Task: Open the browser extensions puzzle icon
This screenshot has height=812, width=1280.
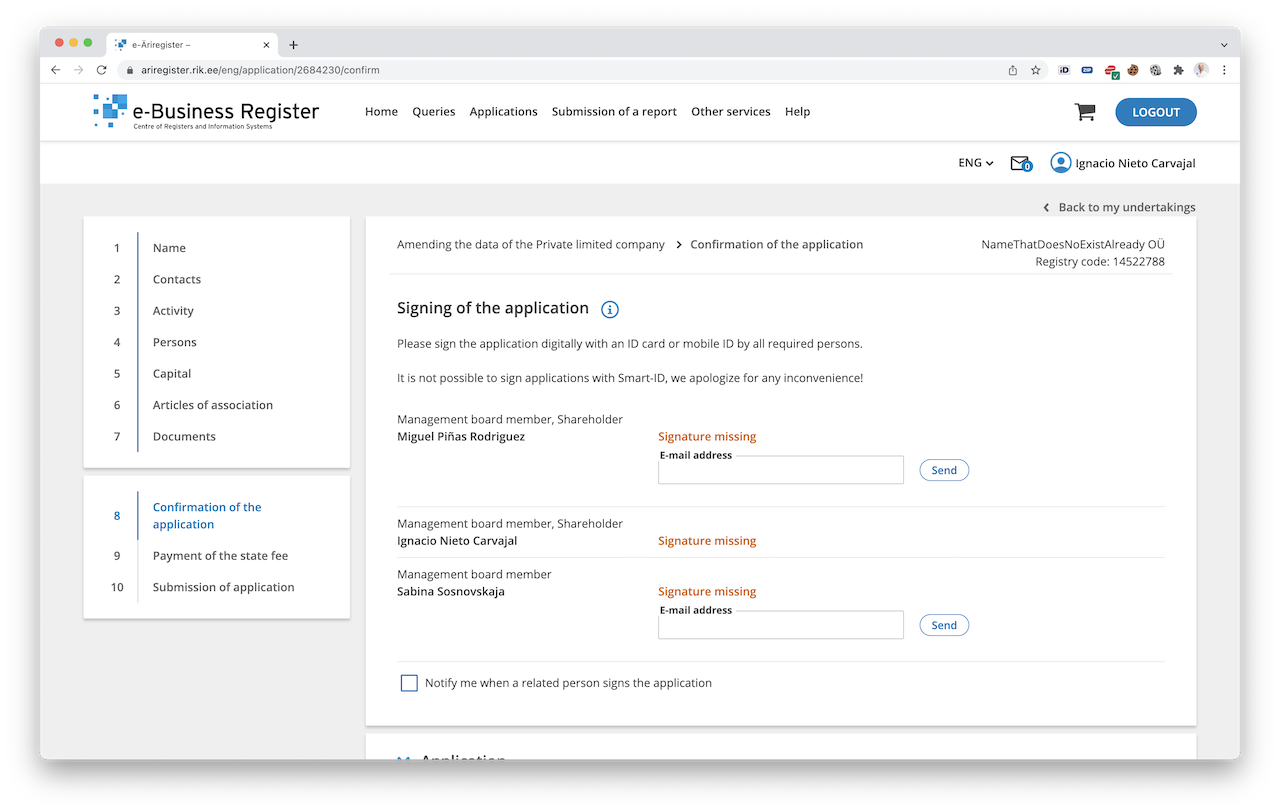Action: (1178, 70)
